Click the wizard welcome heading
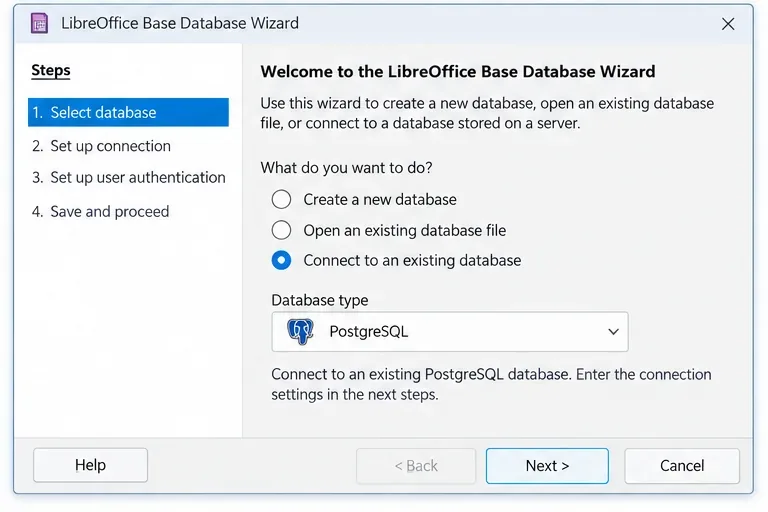768x512 pixels. (457, 72)
